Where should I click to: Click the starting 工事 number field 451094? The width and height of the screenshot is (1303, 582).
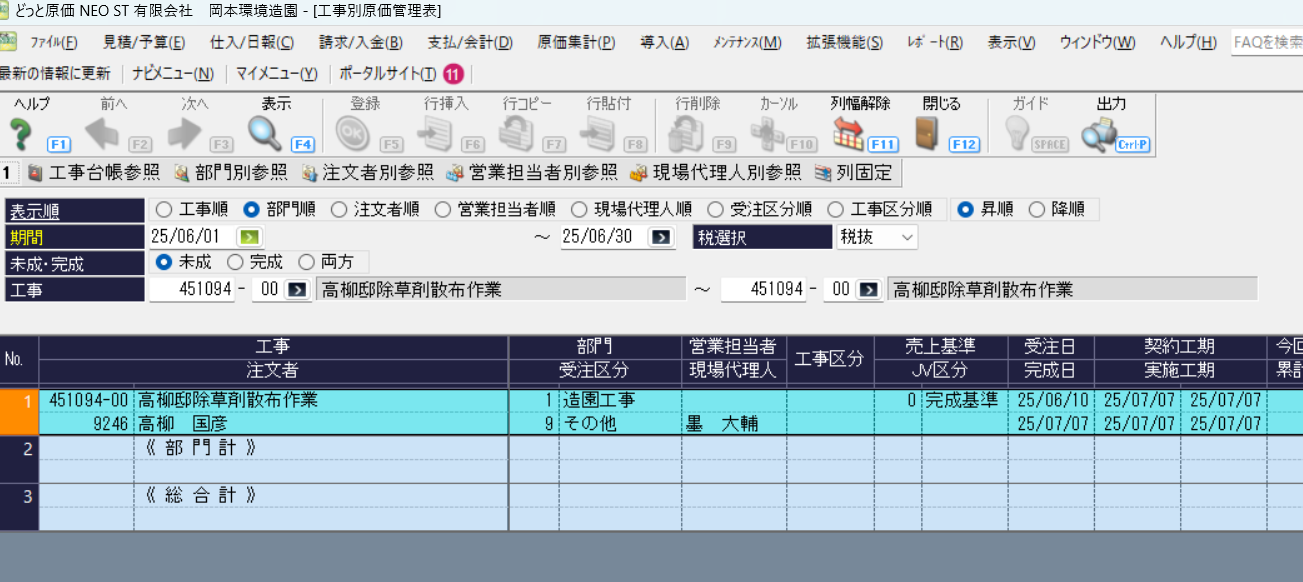click(x=193, y=290)
